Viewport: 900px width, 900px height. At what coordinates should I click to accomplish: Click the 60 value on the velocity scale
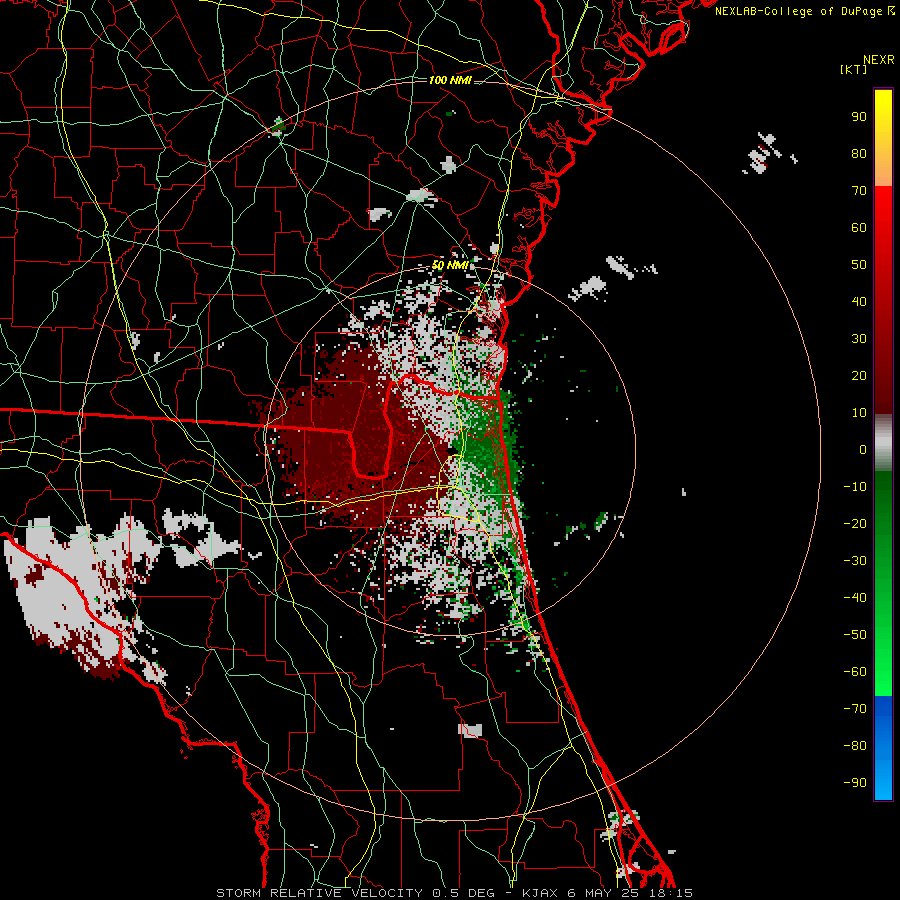[x=859, y=228]
